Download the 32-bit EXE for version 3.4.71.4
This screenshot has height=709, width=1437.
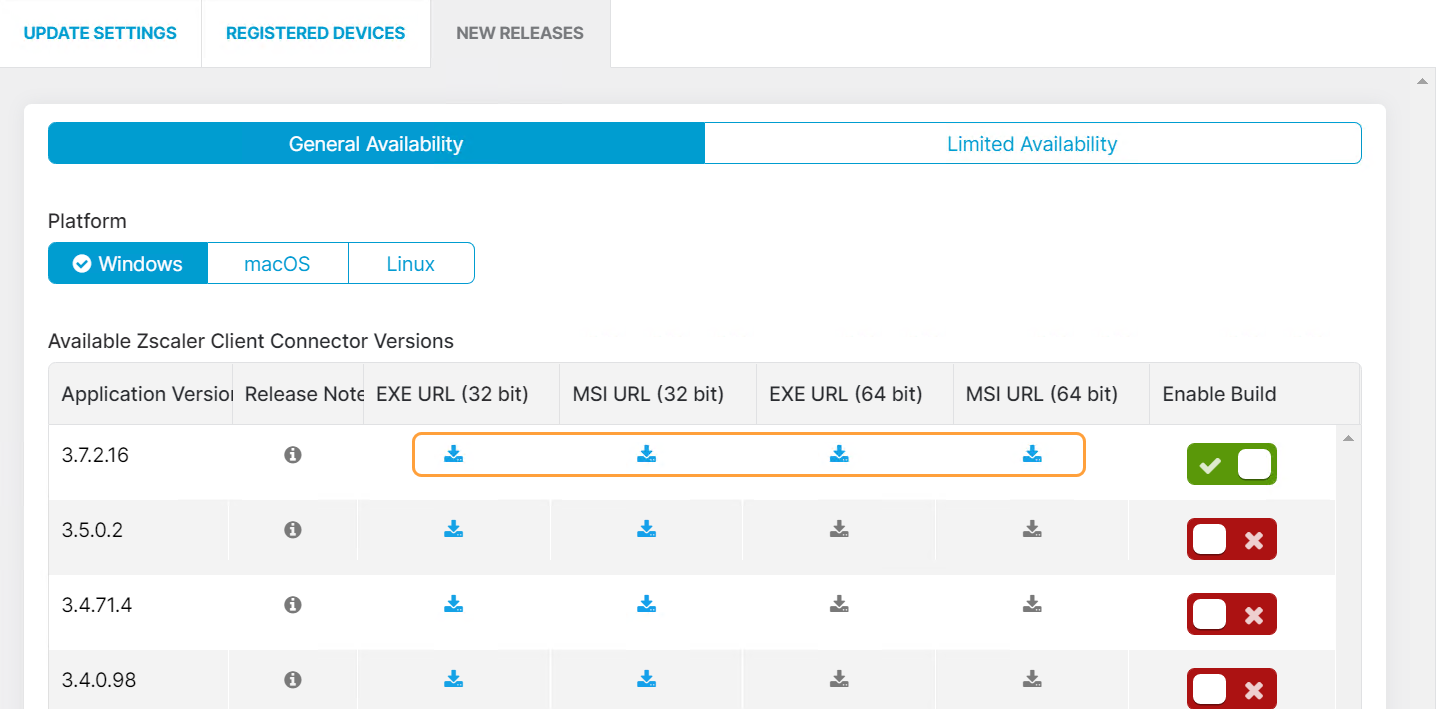(x=453, y=604)
